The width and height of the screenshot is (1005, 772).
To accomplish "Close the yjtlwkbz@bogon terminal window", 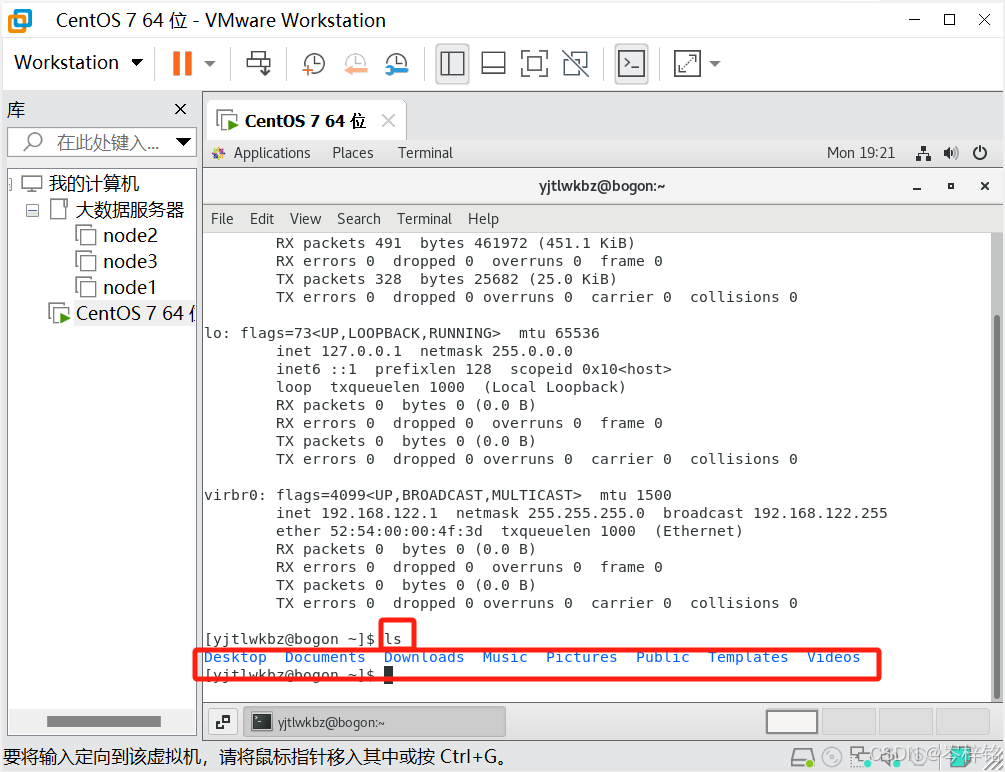I will coord(985,186).
